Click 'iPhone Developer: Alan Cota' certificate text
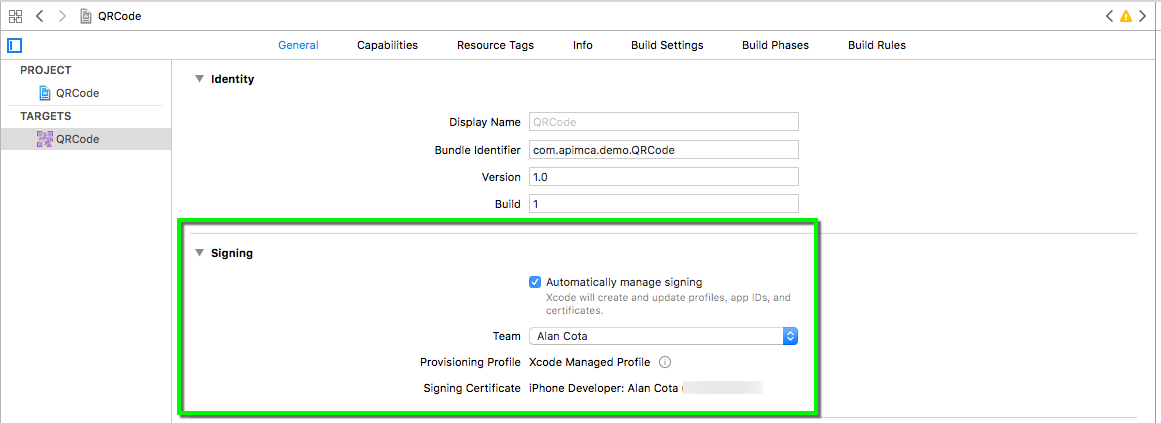The width and height of the screenshot is (1161, 423). [x=603, y=387]
